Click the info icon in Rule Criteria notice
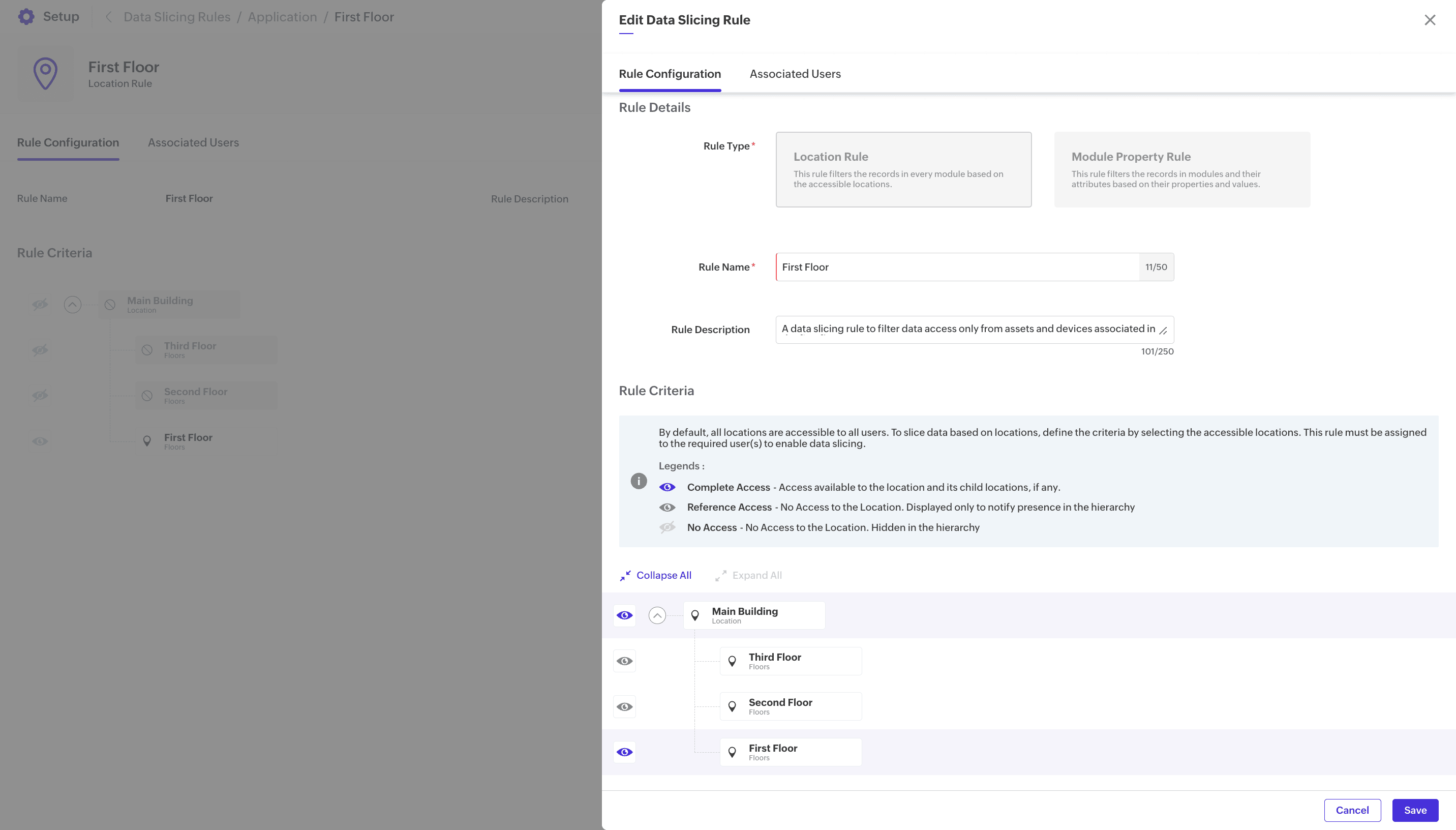This screenshot has height=830, width=1456. coord(639,481)
